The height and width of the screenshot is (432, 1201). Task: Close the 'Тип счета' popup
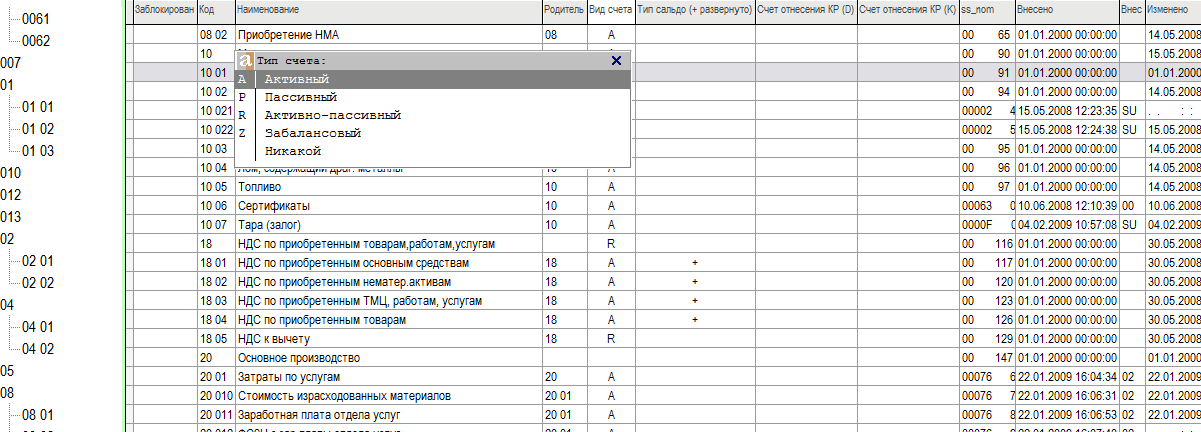coord(616,60)
